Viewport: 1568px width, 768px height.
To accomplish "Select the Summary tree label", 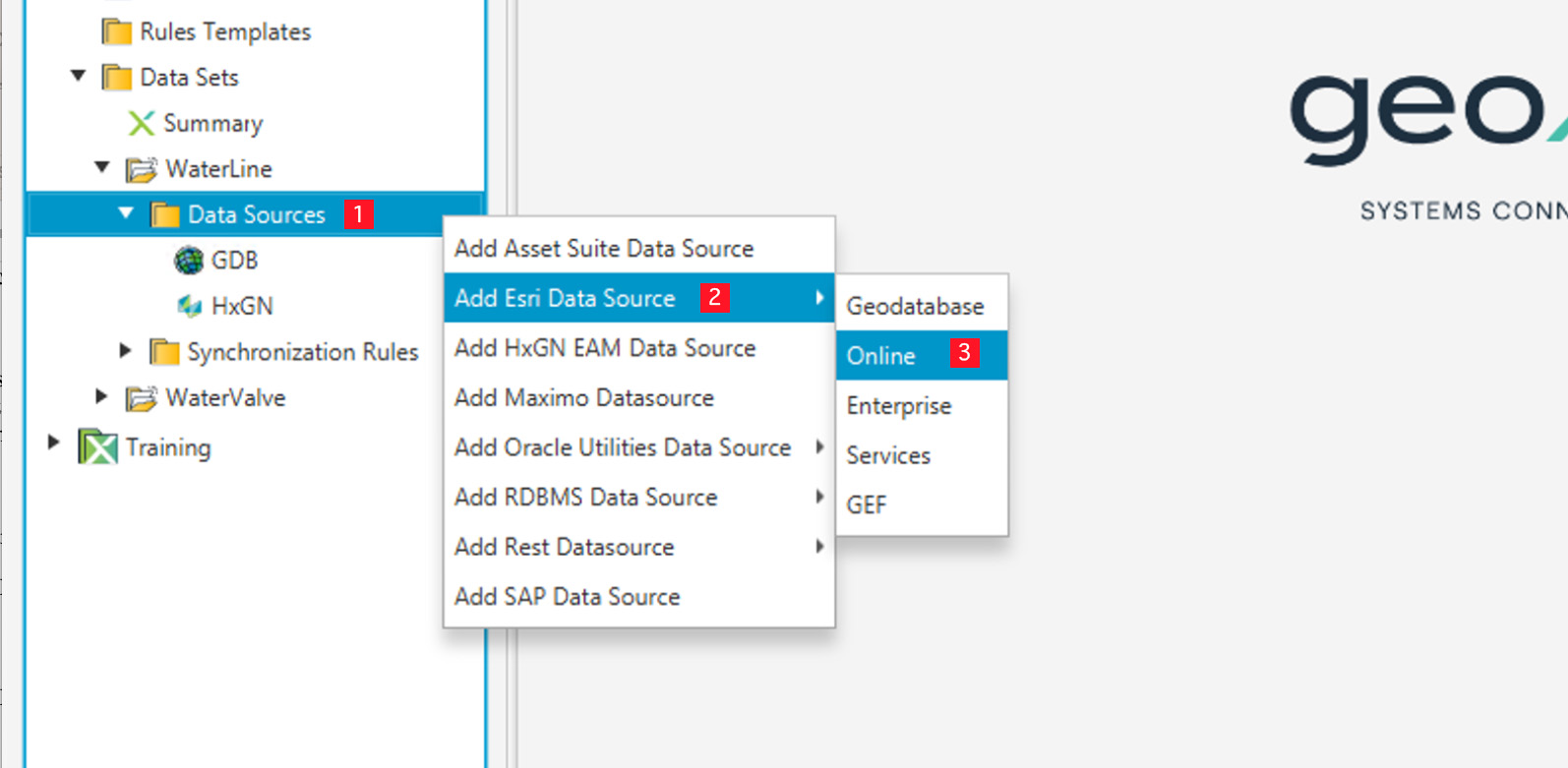I will click(x=213, y=124).
